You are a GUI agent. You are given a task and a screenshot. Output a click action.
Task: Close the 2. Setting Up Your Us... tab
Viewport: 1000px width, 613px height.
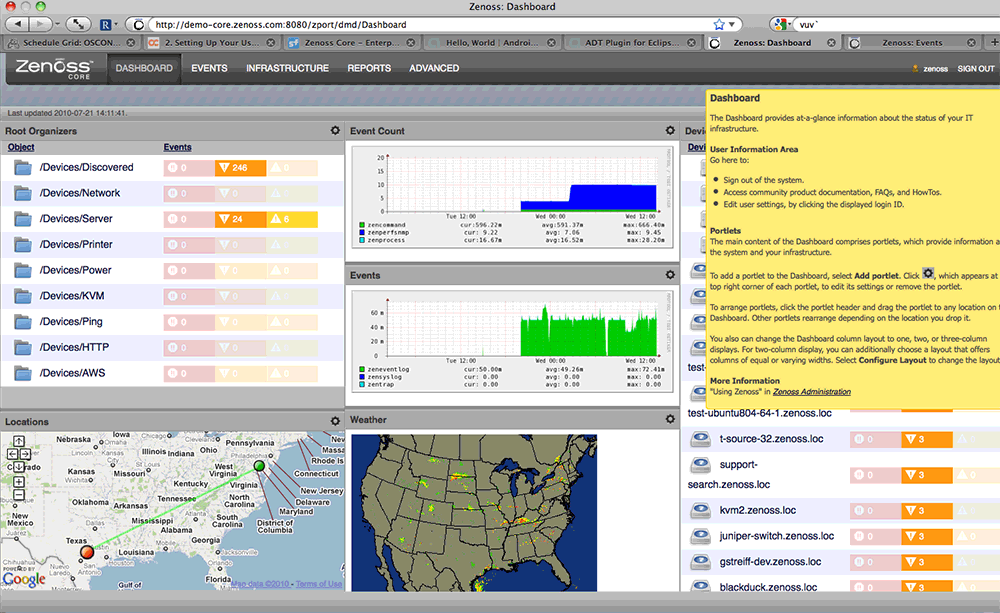(x=271, y=43)
